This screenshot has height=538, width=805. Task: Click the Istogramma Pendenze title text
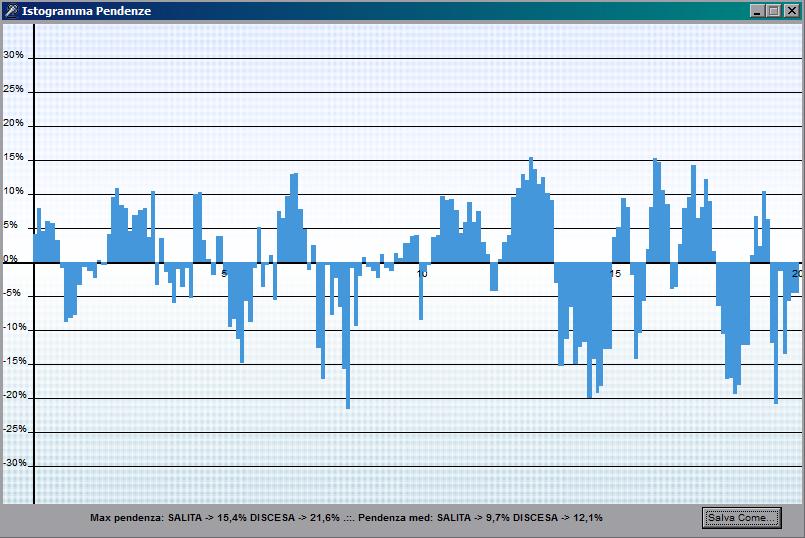point(86,11)
